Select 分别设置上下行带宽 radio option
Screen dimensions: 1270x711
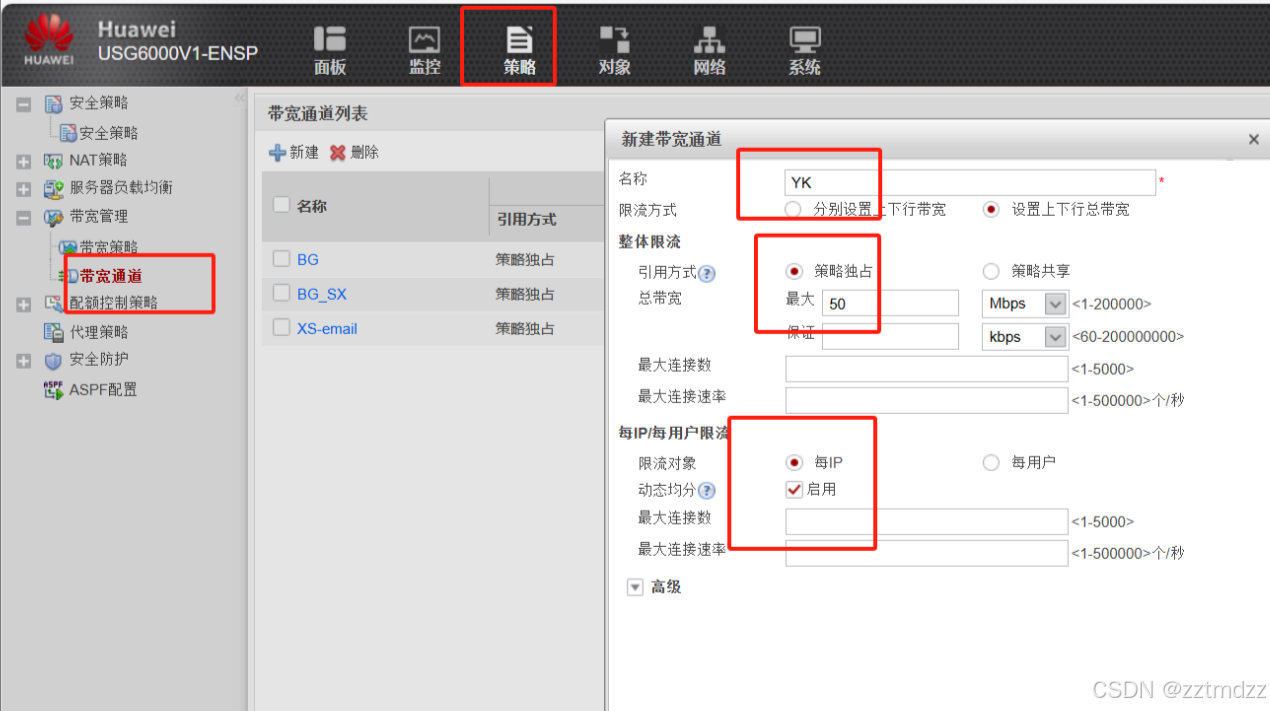tap(794, 210)
